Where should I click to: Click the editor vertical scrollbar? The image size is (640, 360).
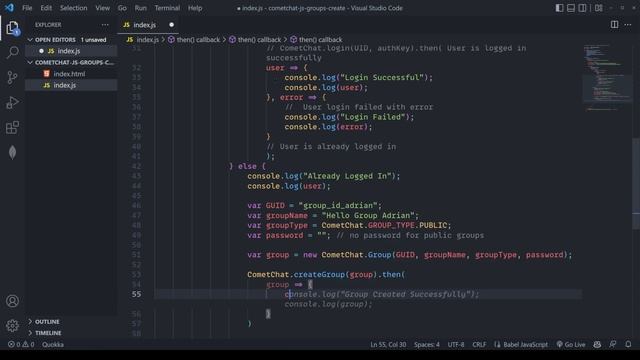[636, 184]
